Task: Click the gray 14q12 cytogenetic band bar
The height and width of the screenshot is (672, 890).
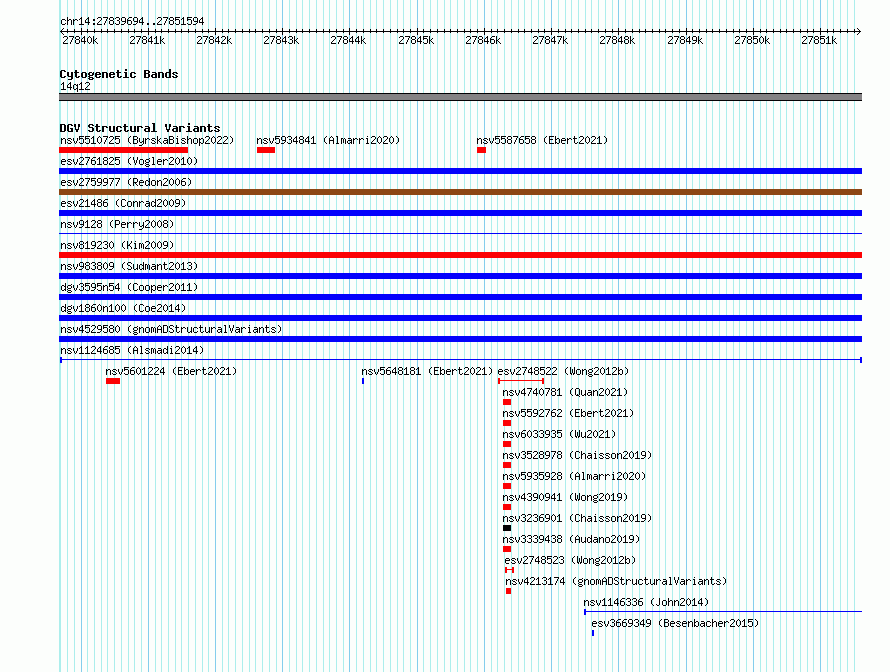Action: (460, 97)
